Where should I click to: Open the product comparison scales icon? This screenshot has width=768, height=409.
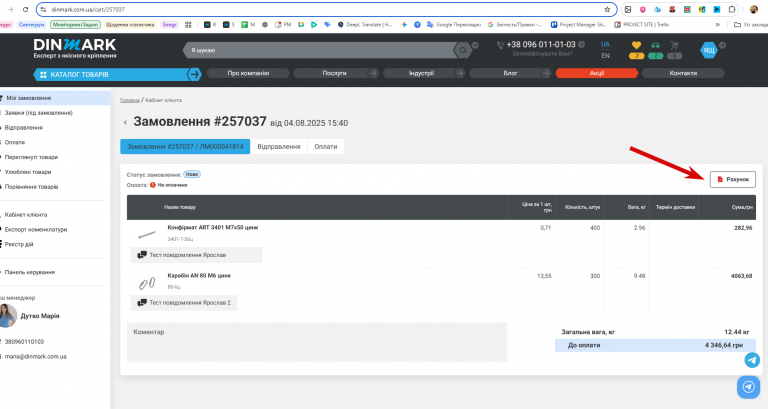(655, 46)
